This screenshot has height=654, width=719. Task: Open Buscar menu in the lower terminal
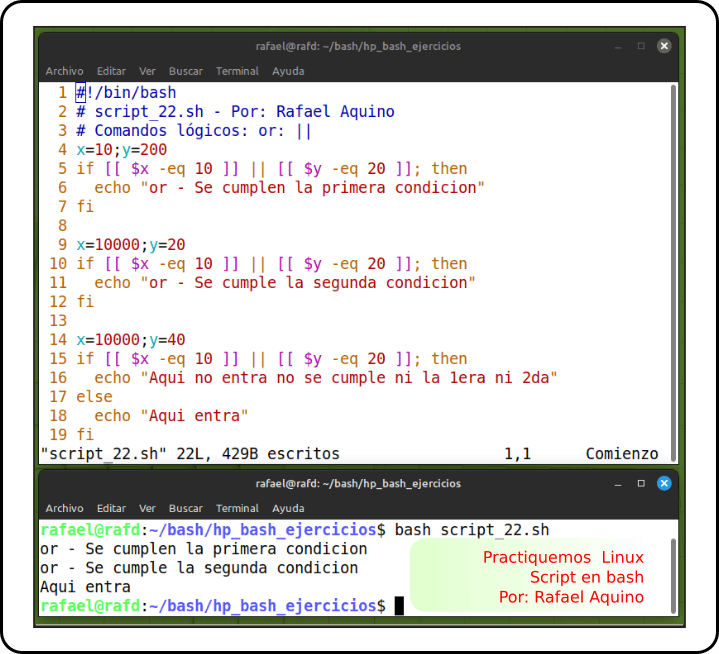tap(186, 508)
